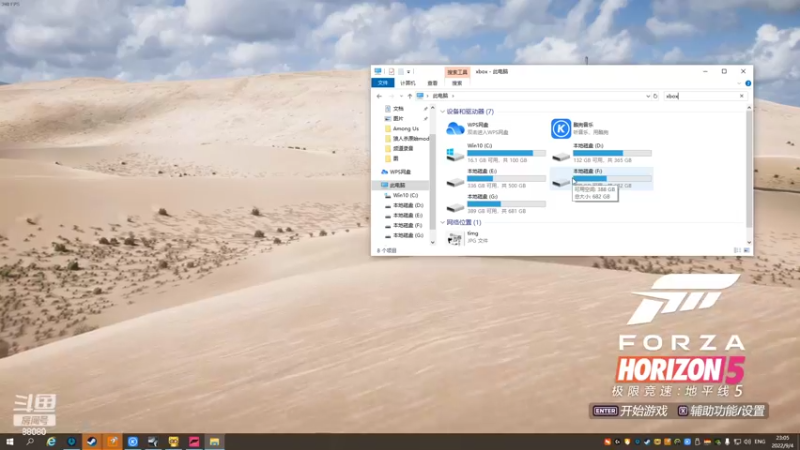The height and width of the screenshot is (450, 800).
Task: Open Explorer help question mark icon
Action: pyautogui.click(x=748, y=83)
